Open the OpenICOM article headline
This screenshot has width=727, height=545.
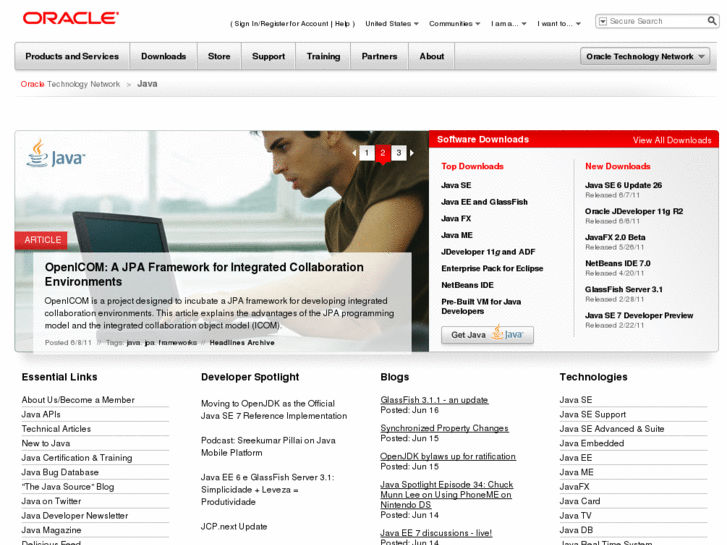coord(204,274)
